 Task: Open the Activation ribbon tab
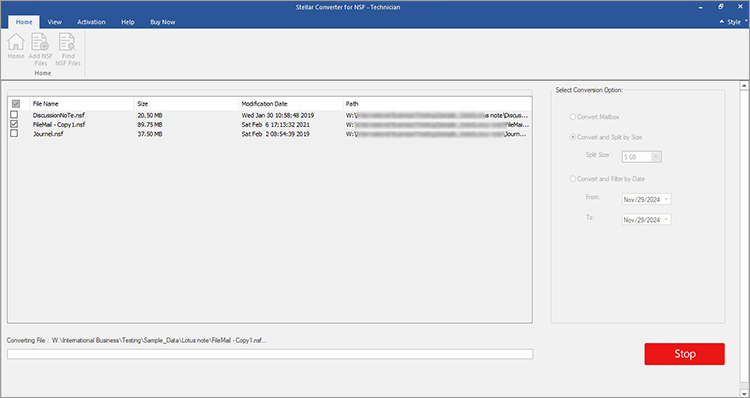pos(91,22)
